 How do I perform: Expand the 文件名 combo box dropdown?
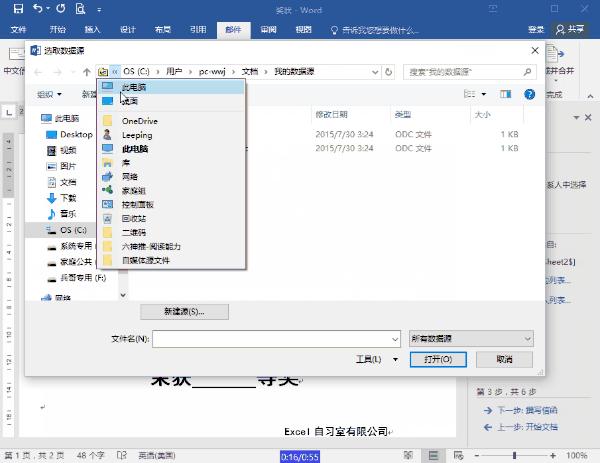click(x=395, y=339)
